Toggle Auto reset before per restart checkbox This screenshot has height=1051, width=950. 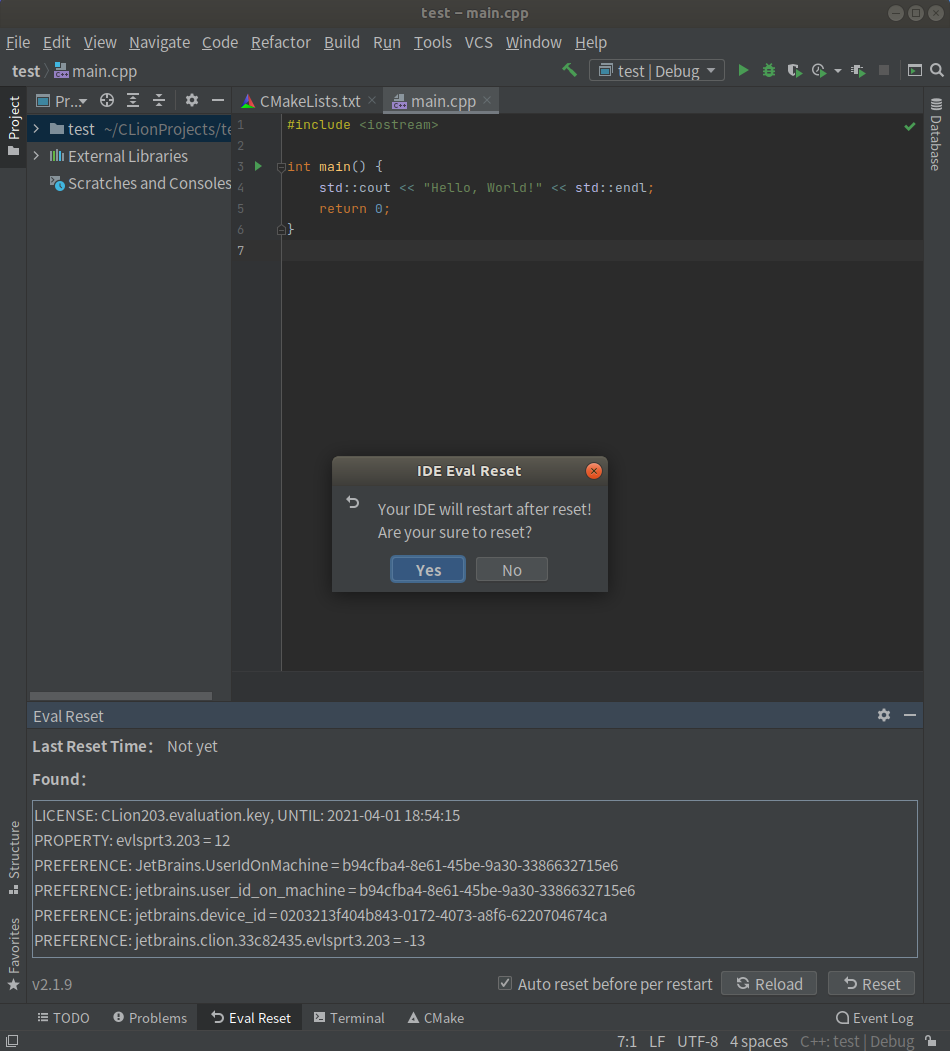click(x=505, y=983)
